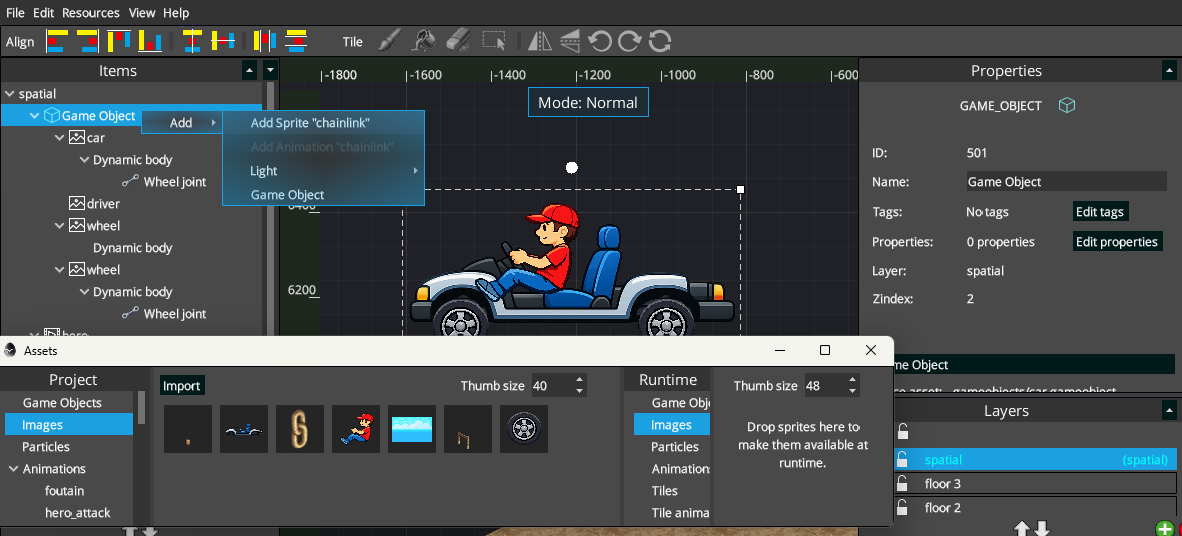The height and width of the screenshot is (536, 1182).
Task: Select the chainlink image thumbnail
Action: click(299, 429)
